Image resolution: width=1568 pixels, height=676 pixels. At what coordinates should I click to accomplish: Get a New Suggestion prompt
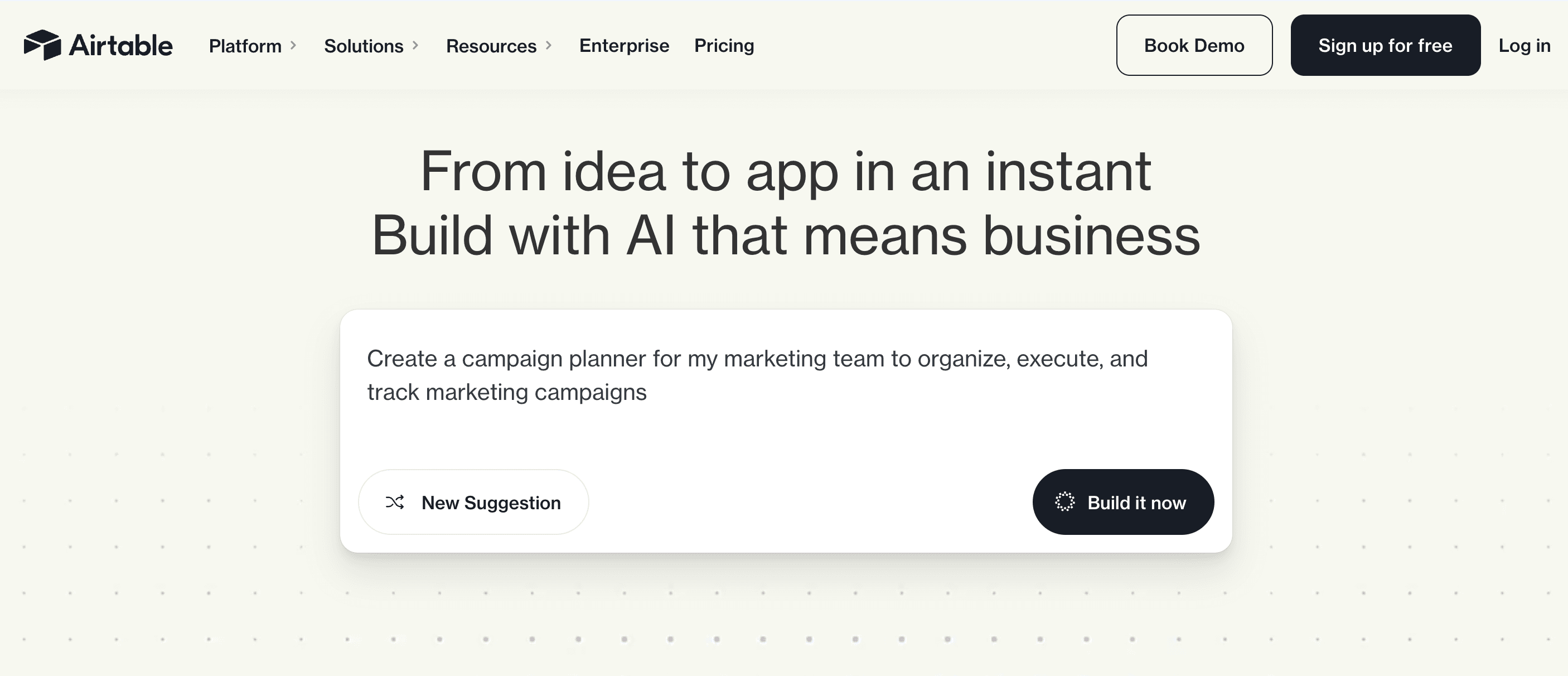491,503
